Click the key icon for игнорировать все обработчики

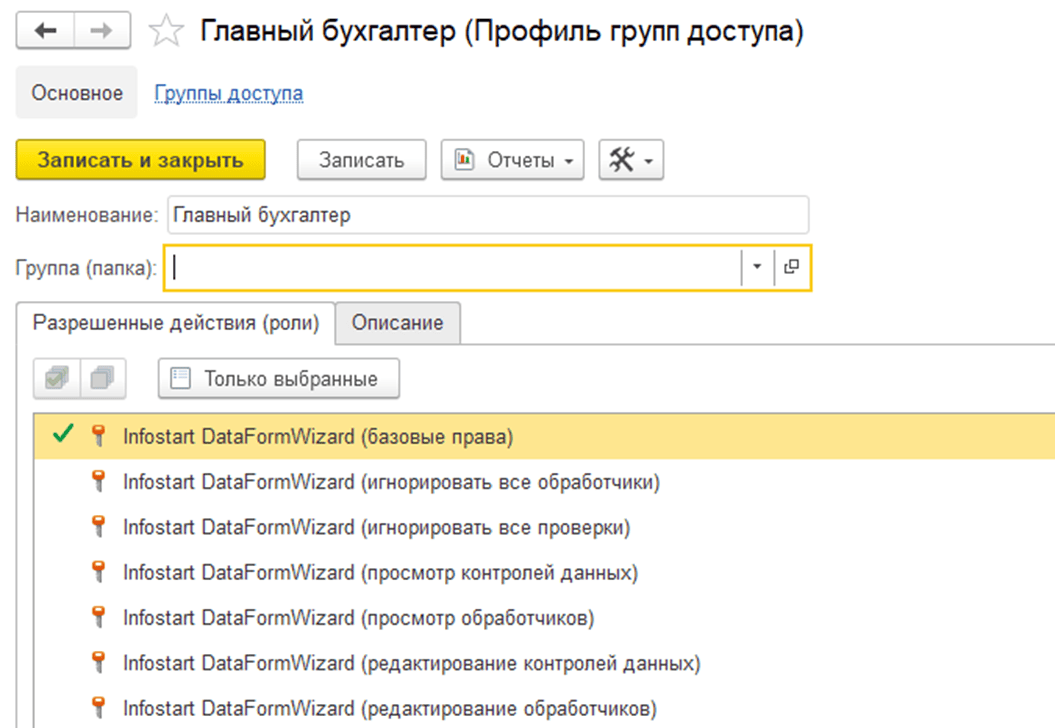tap(98, 482)
